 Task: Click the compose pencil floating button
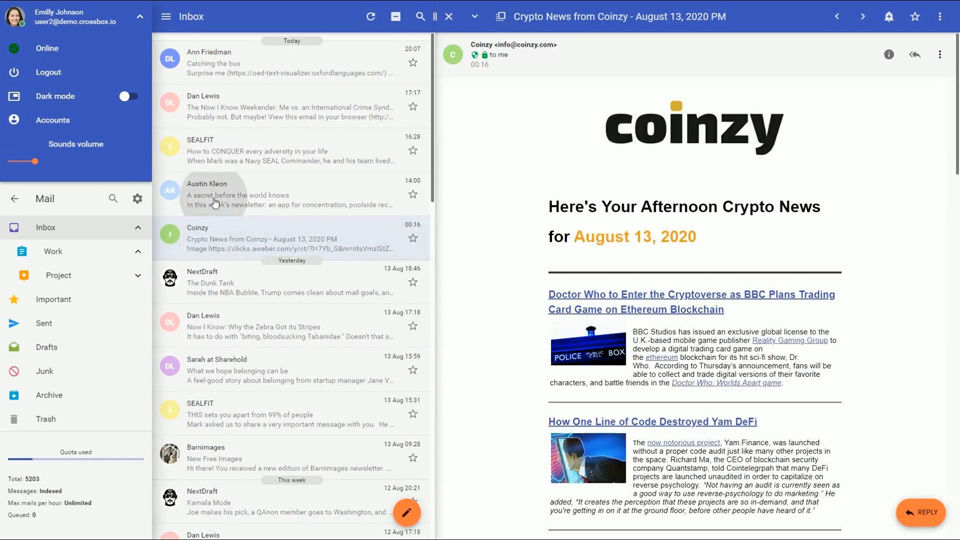[x=406, y=513]
